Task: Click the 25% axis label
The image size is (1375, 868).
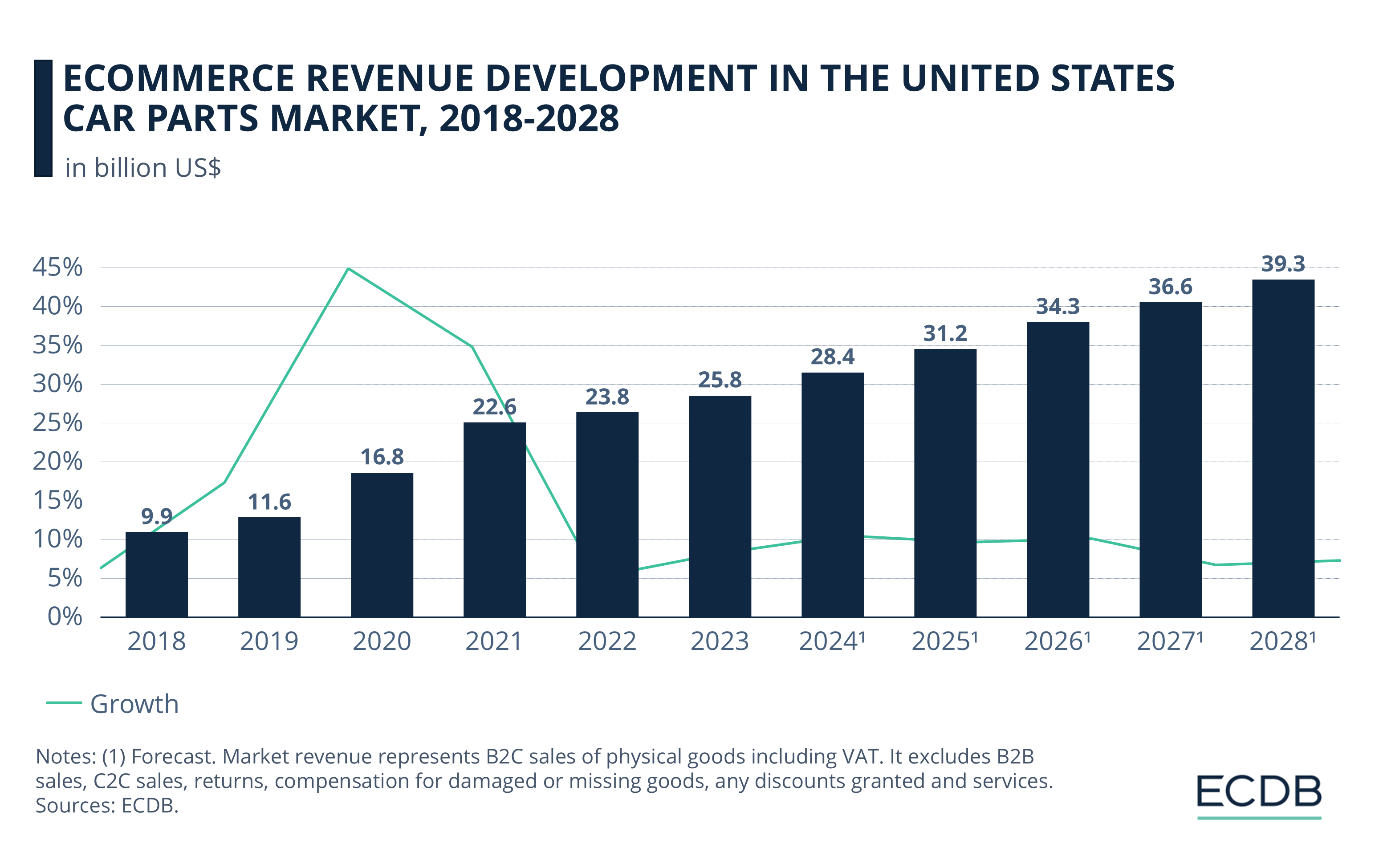Action: [x=58, y=422]
